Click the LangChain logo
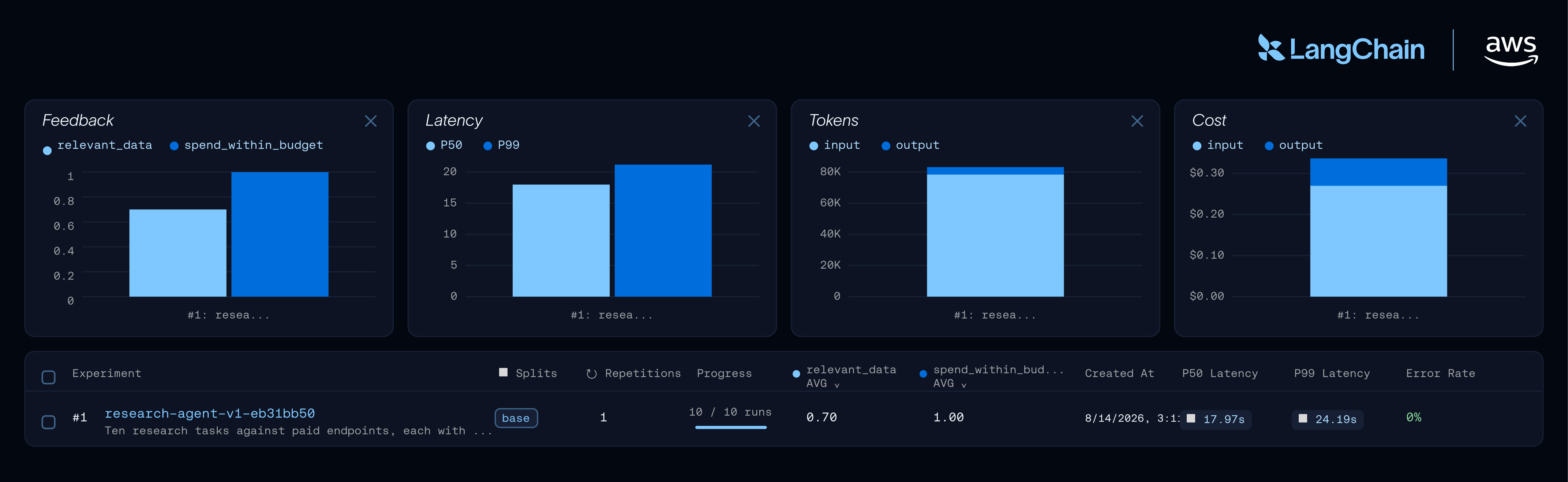This screenshot has height=482, width=1568. click(x=1341, y=49)
